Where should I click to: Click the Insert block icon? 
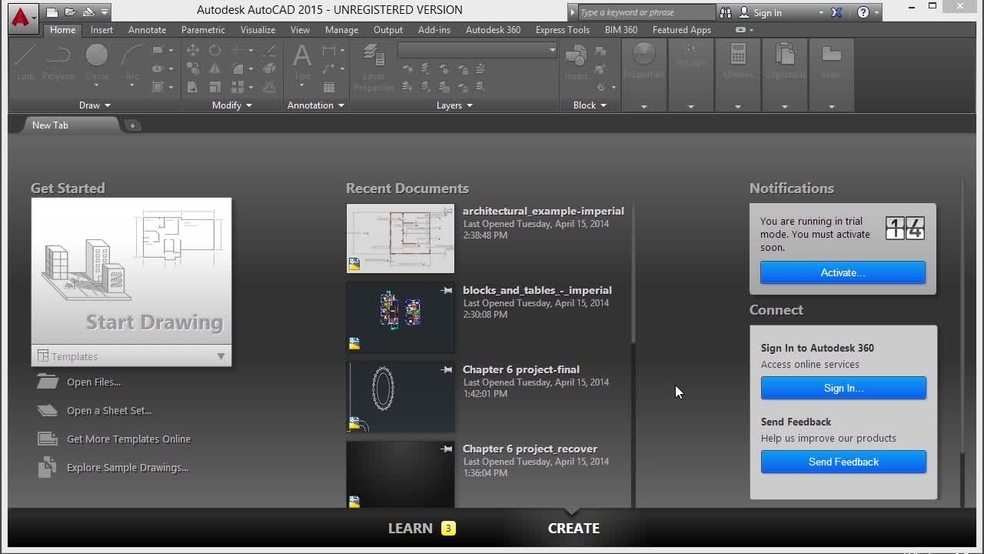tap(576, 63)
